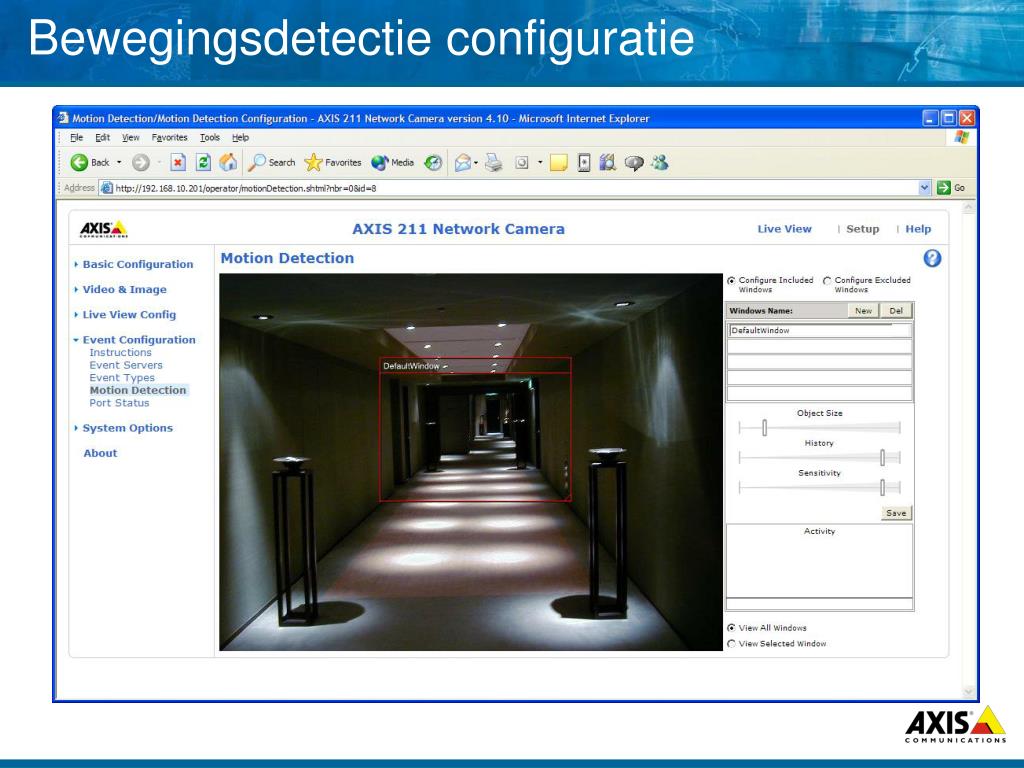Open the Event Servers link
1024x768 pixels.
click(x=126, y=366)
